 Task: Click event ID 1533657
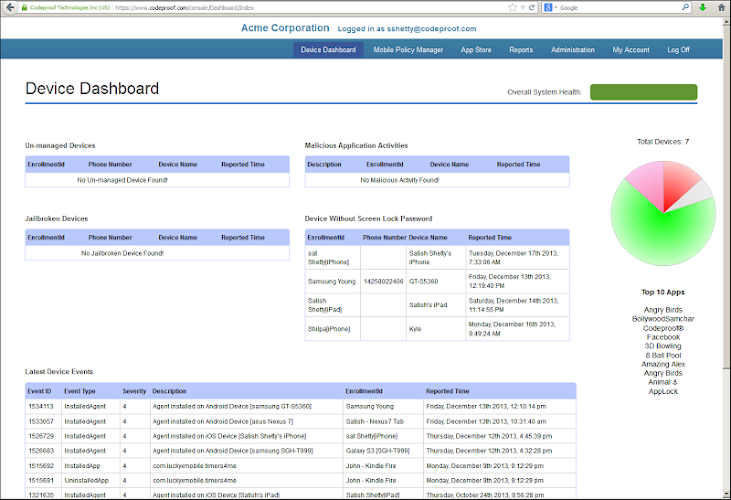click(41, 421)
